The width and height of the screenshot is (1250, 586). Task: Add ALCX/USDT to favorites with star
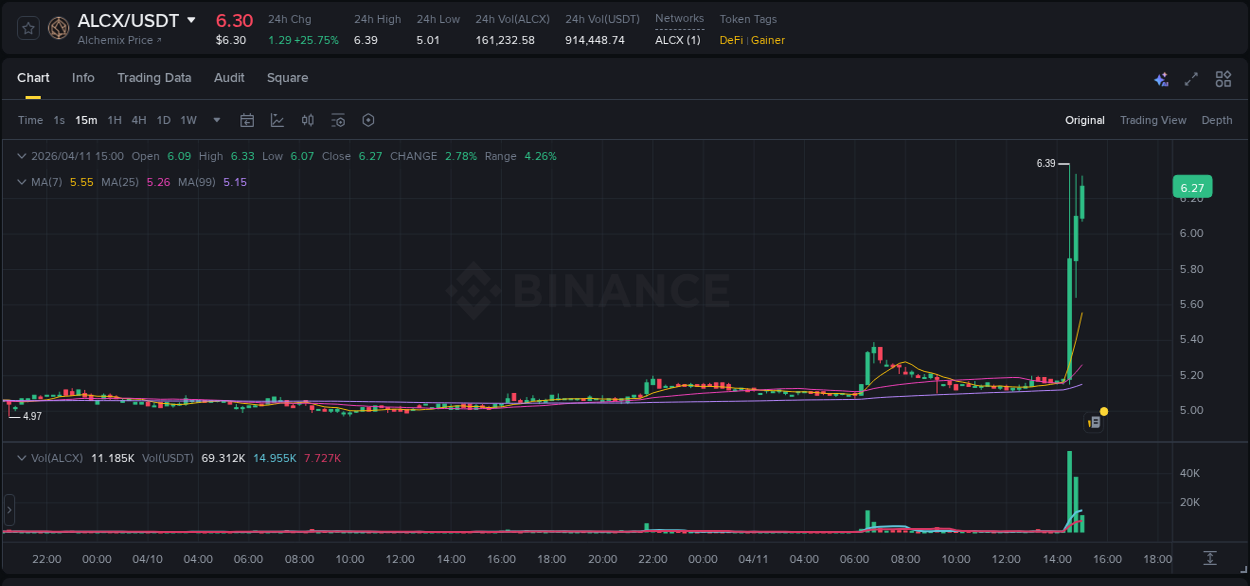coord(29,28)
